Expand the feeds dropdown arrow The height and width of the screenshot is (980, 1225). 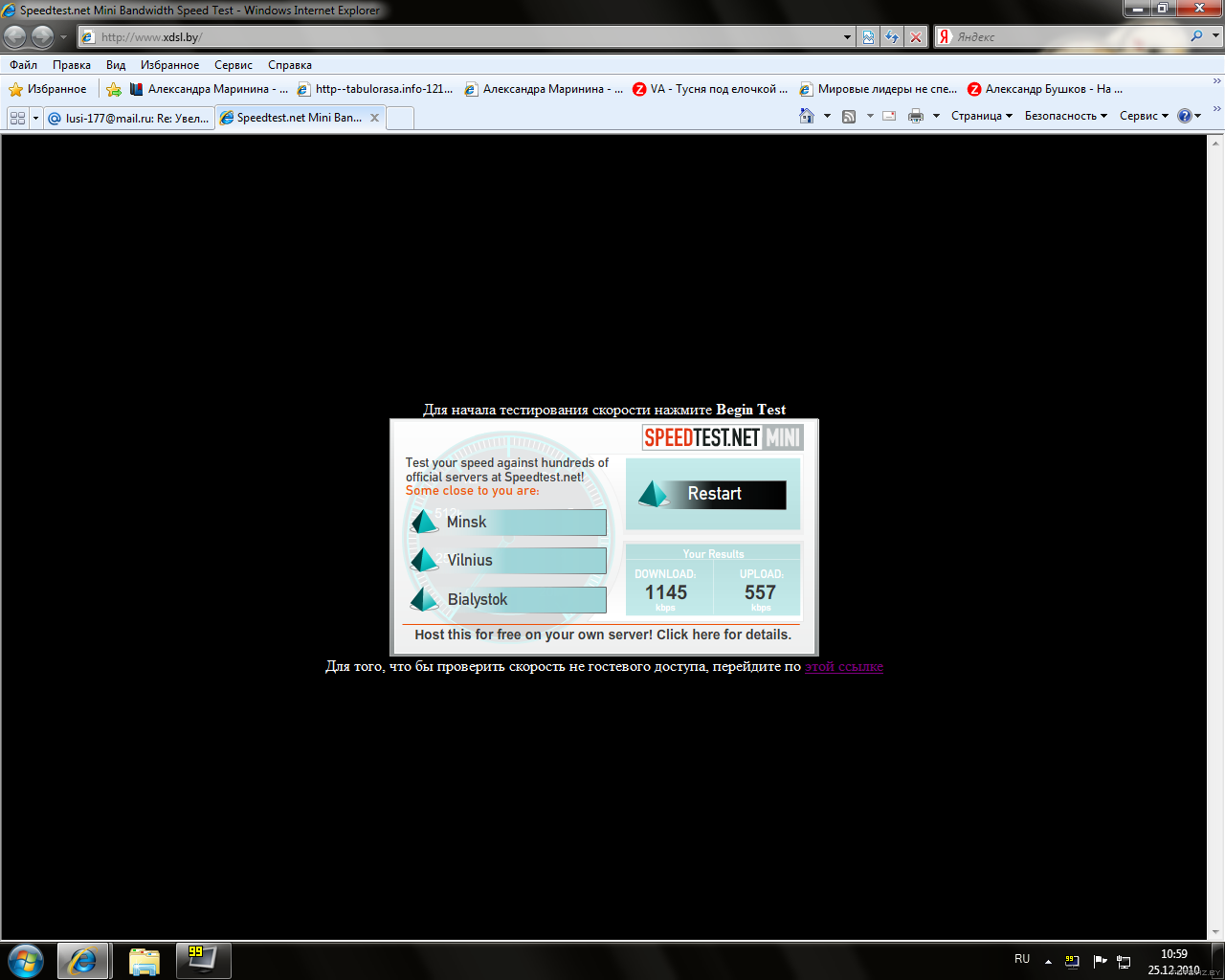870,116
